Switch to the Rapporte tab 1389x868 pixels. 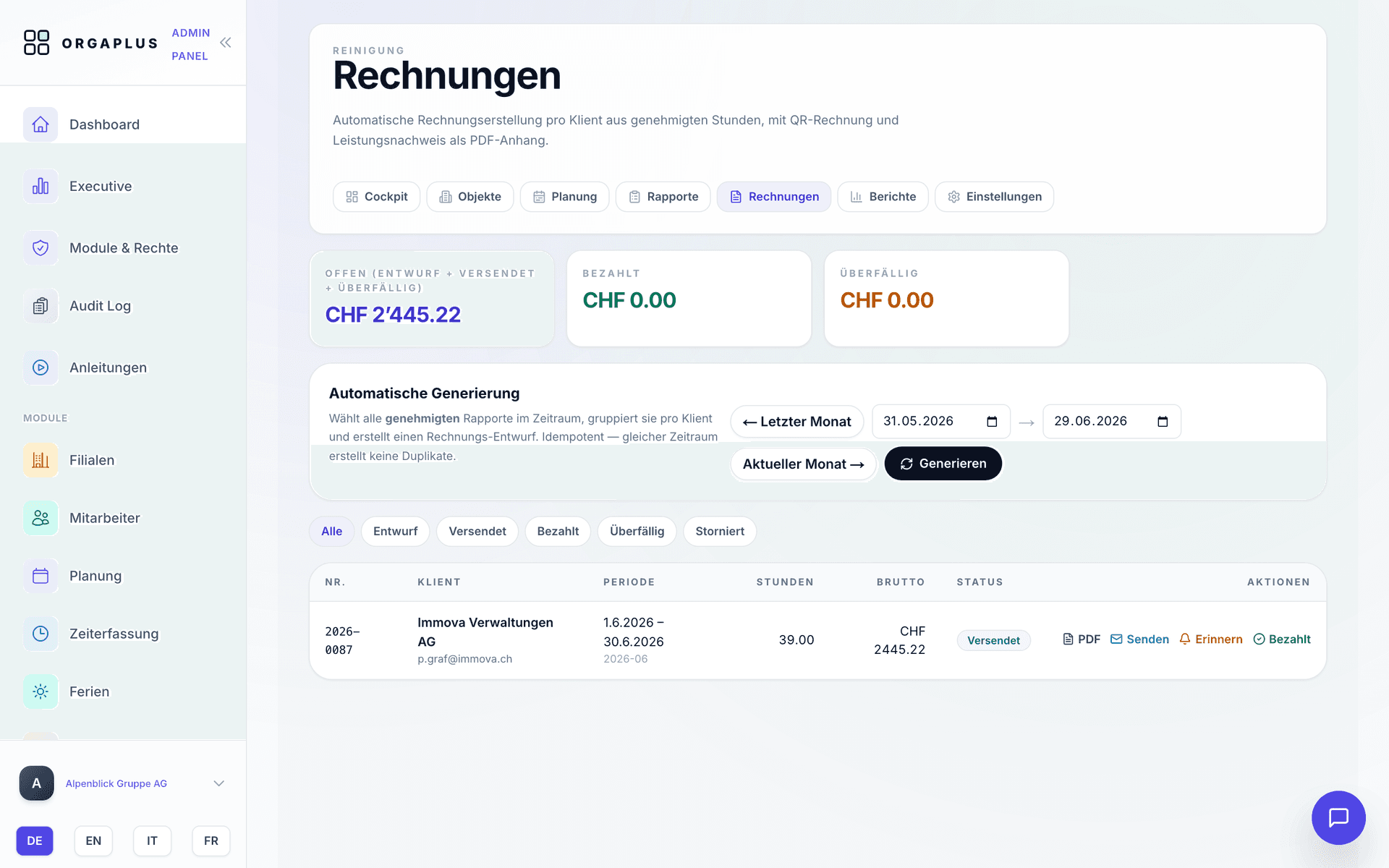tap(663, 197)
